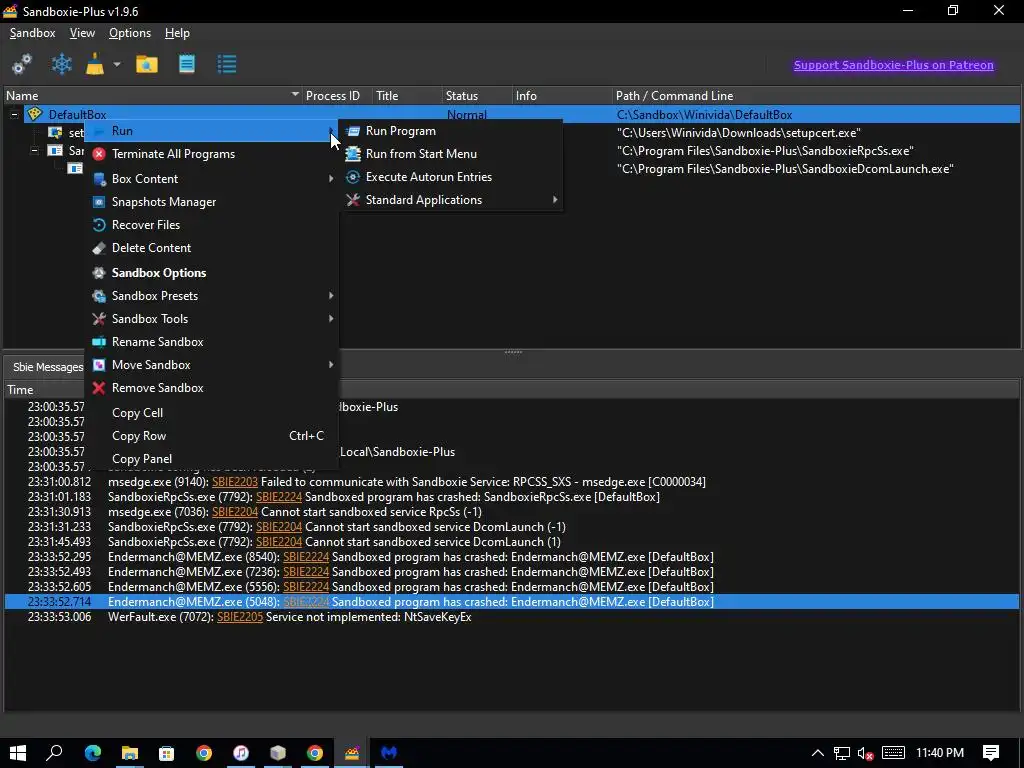
Task: Open SBIE2224 link in Endermanch (8540) row
Action: [x=306, y=557]
